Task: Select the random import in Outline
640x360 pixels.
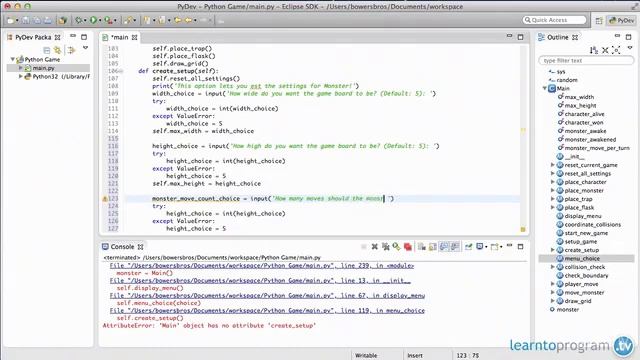Action: click(x=567, y=80)
